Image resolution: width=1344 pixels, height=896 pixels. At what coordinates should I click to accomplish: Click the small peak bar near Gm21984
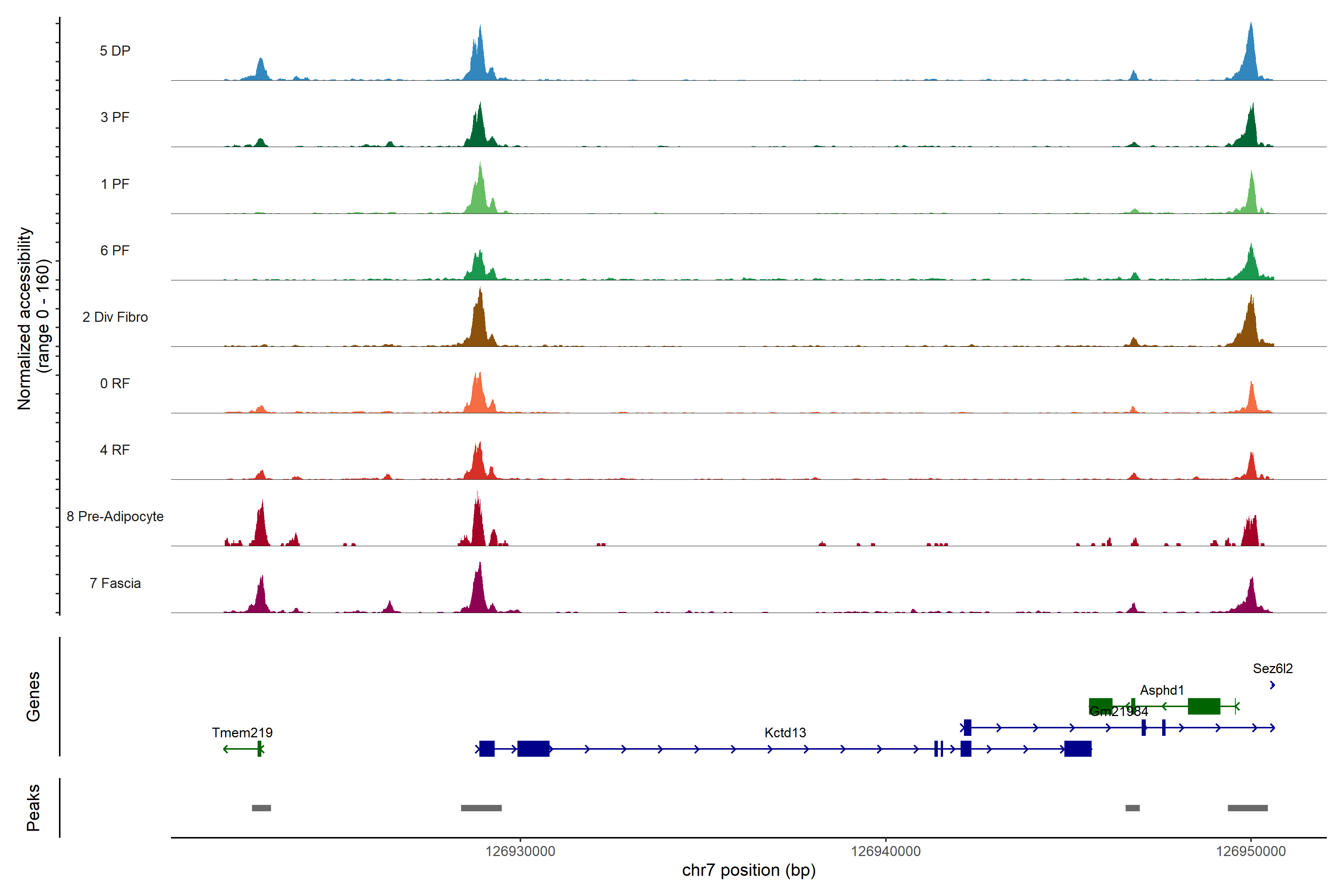pyautogui.click(x=1132, y=808)
